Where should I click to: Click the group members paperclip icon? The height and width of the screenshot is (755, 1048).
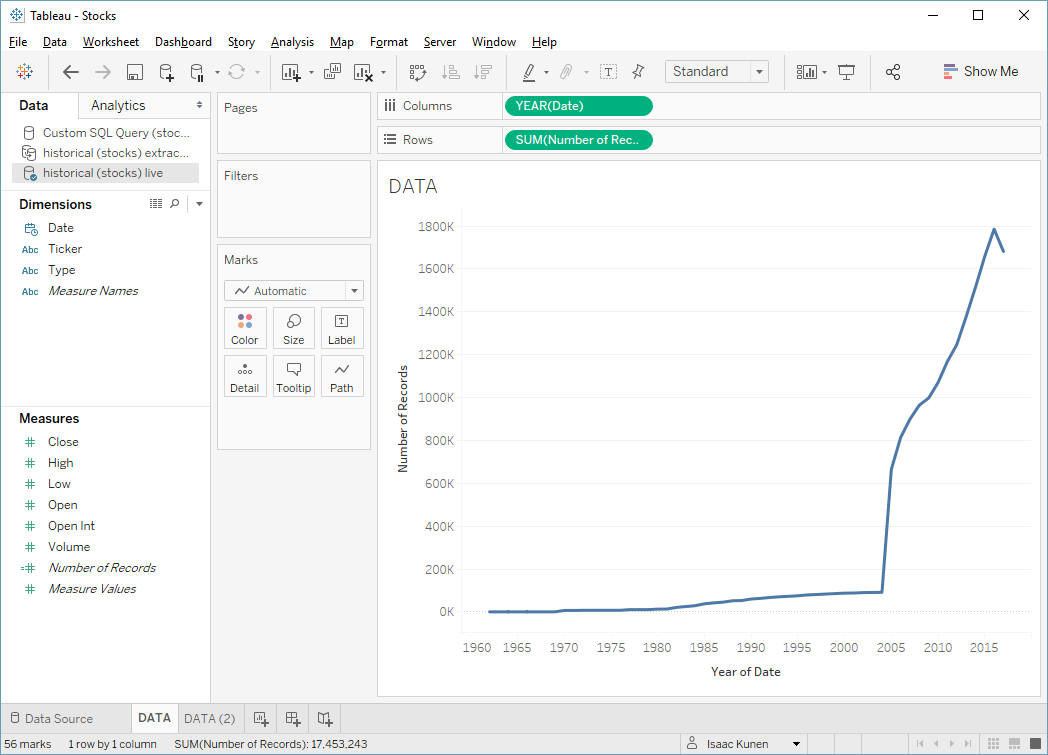pyautogui.click(x=566, y=71)
